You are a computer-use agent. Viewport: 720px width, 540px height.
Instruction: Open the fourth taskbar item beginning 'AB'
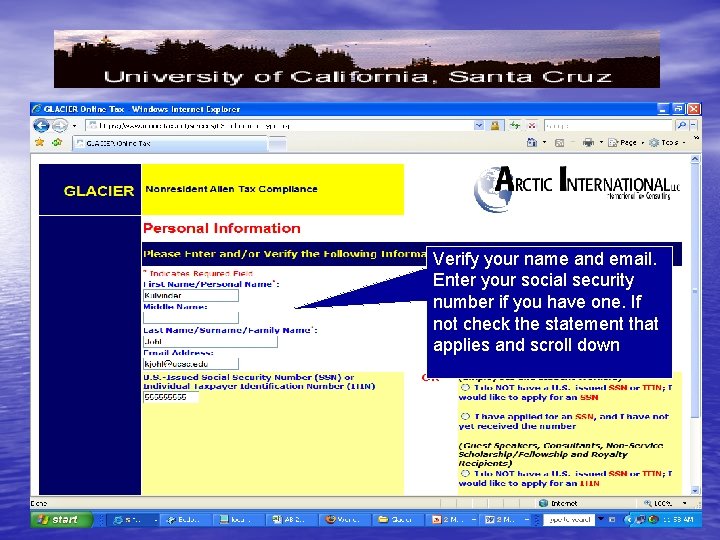[x=292, y=520]
